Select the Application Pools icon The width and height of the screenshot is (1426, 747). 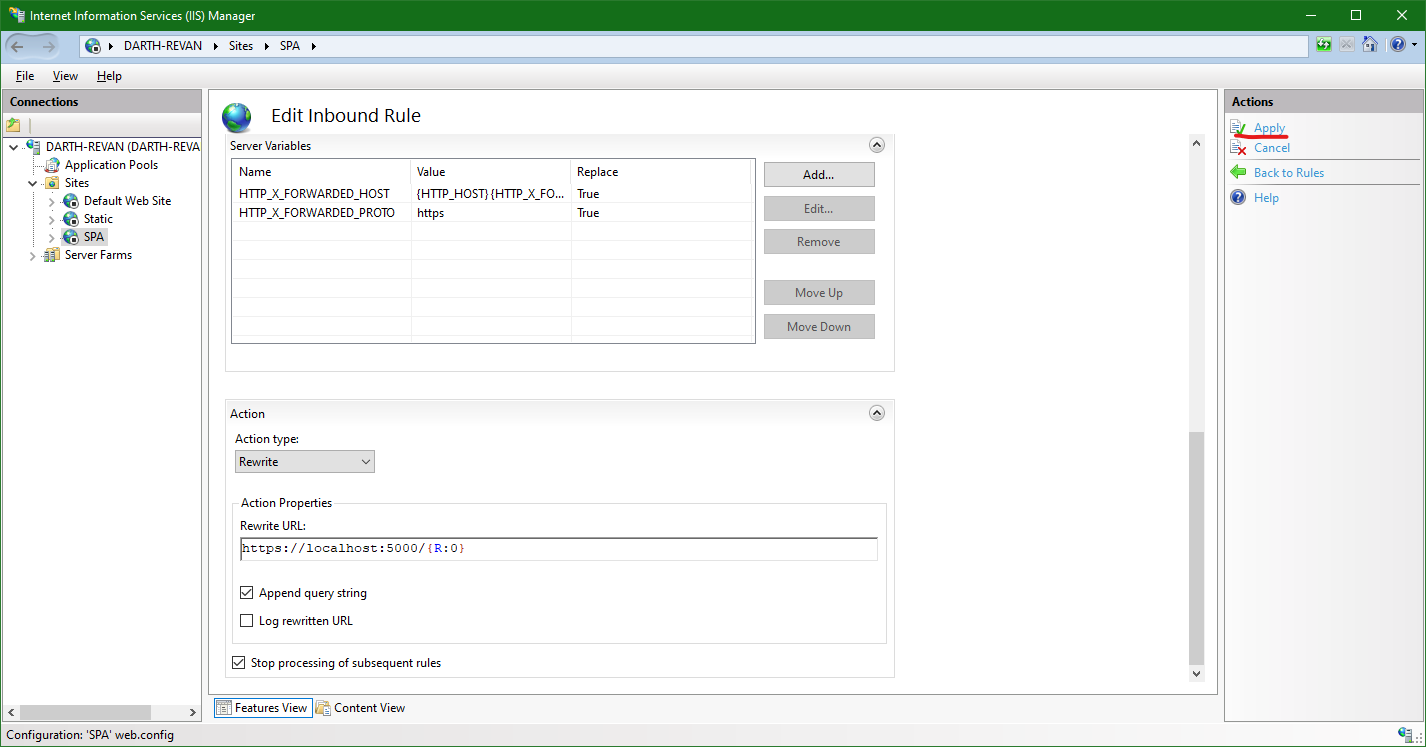[x=51, y=164]
